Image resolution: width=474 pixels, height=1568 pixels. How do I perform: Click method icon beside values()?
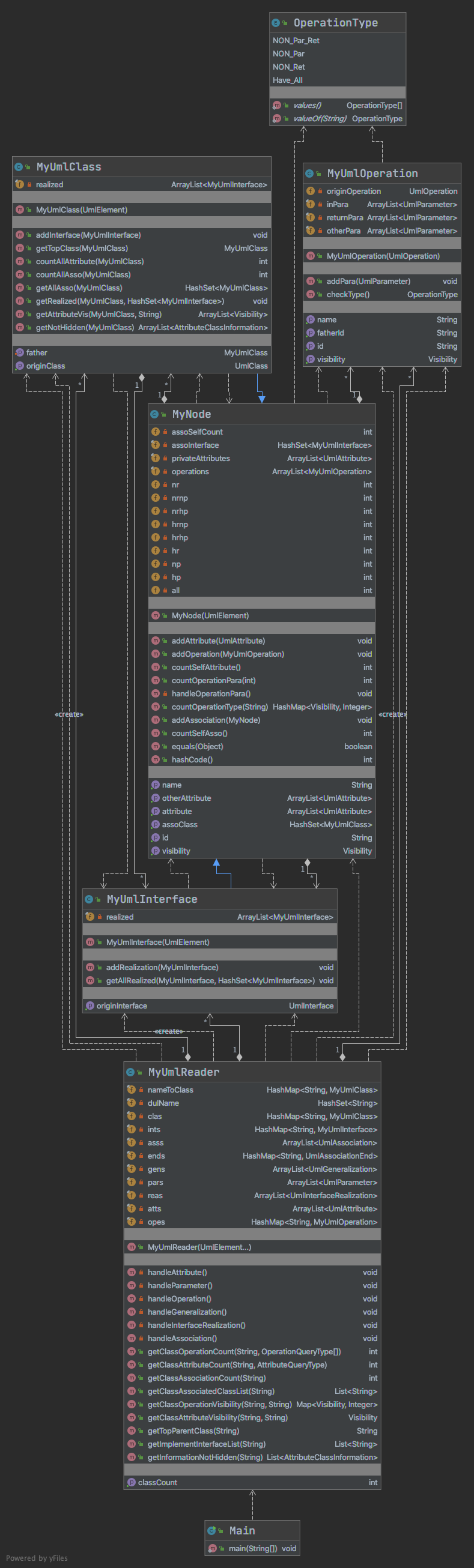coord(277,105)
